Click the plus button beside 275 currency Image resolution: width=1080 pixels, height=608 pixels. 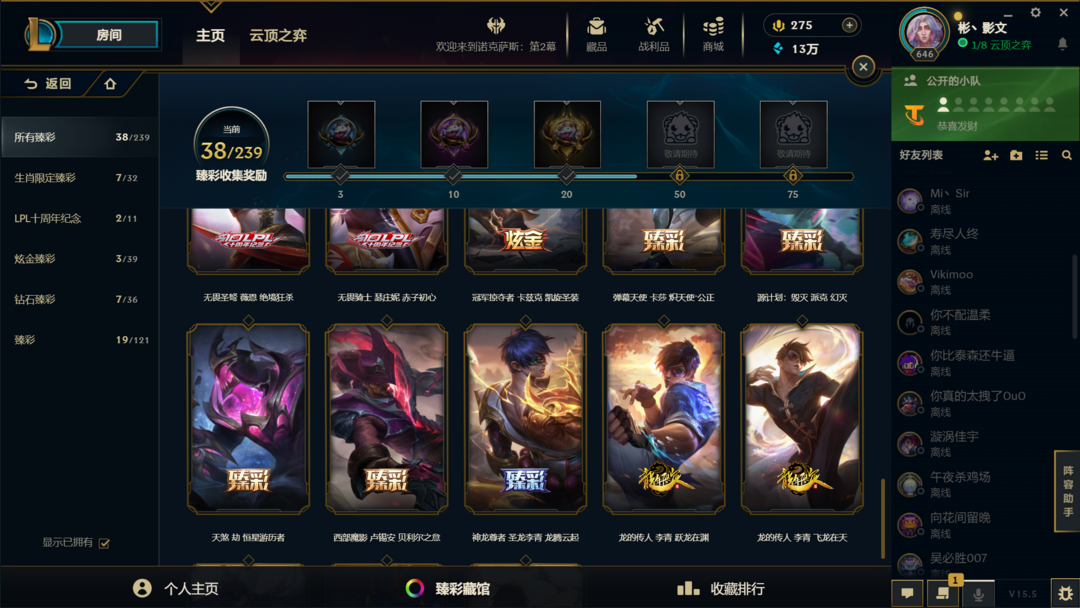tap(849, 25)
